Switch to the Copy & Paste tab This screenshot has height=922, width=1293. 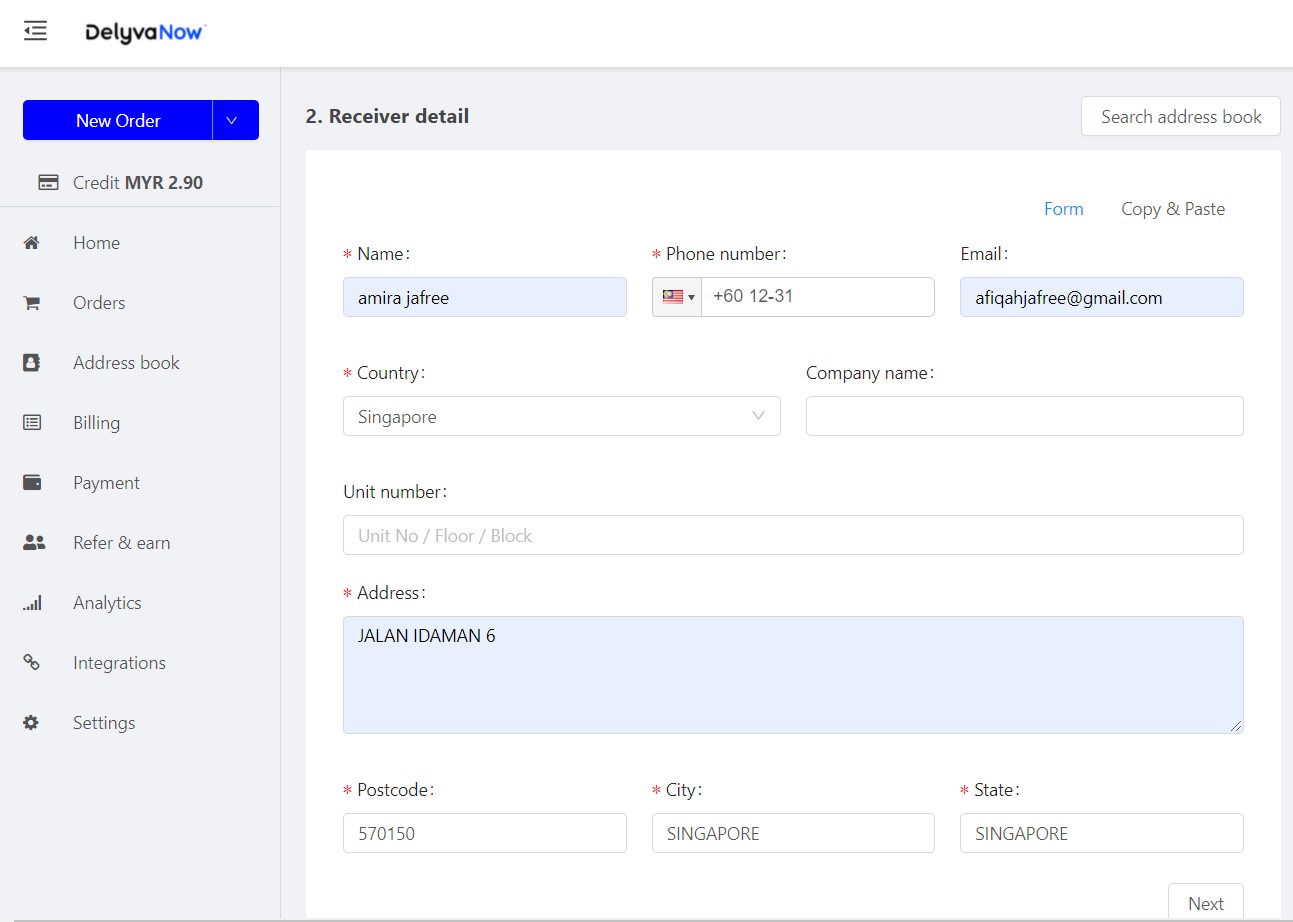(1173, 209)
